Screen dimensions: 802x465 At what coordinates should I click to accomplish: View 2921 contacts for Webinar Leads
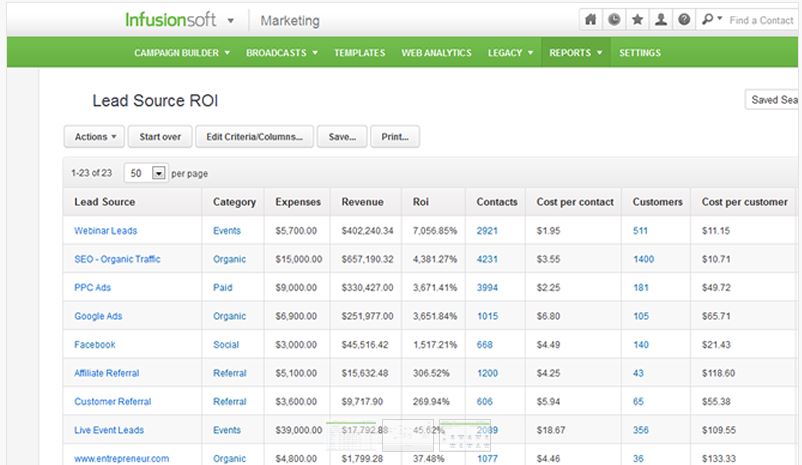tap(487, 231)
